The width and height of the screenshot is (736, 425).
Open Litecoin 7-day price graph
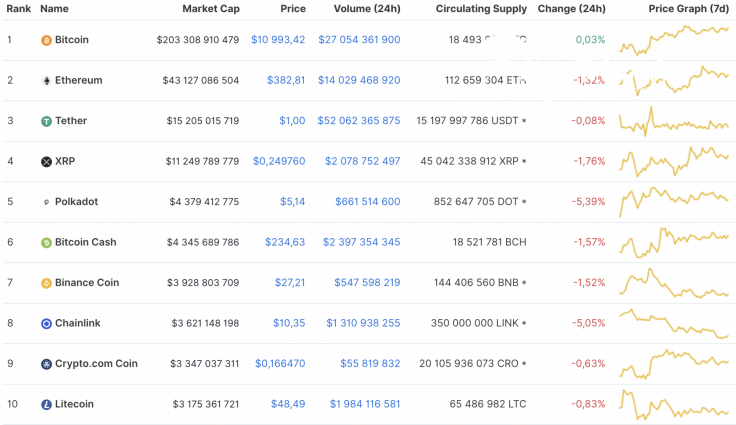click(x=674, y=404)
